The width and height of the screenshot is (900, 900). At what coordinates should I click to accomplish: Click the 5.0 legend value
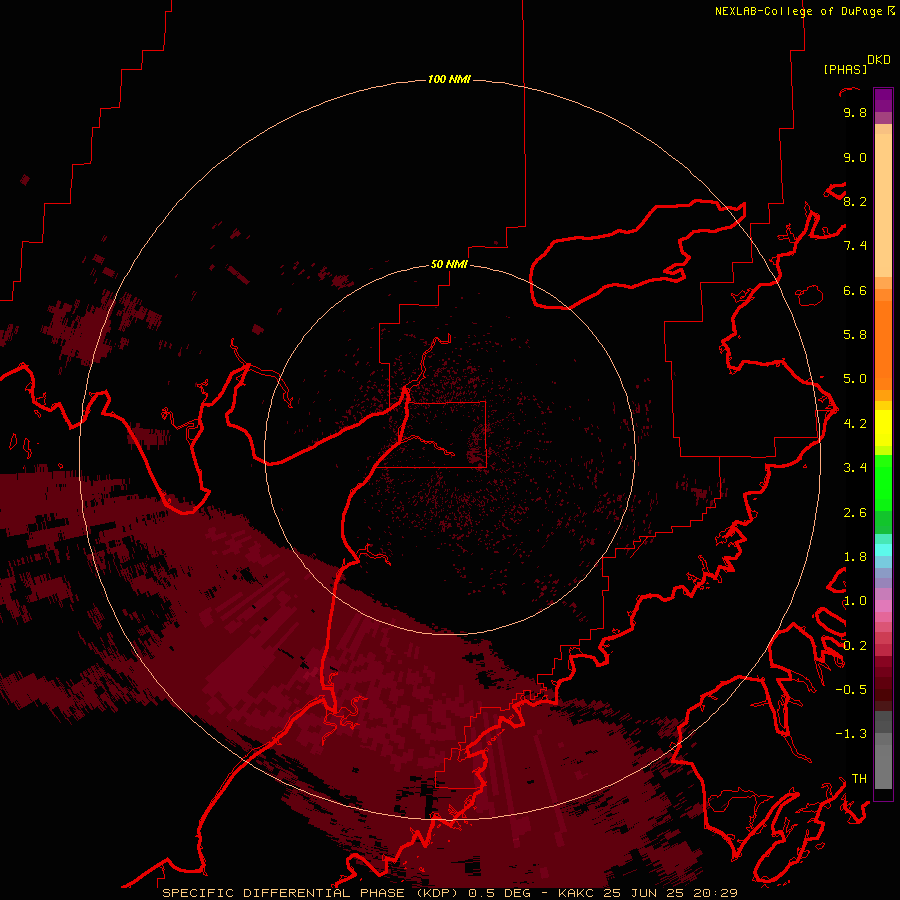[x=855, y=379]
